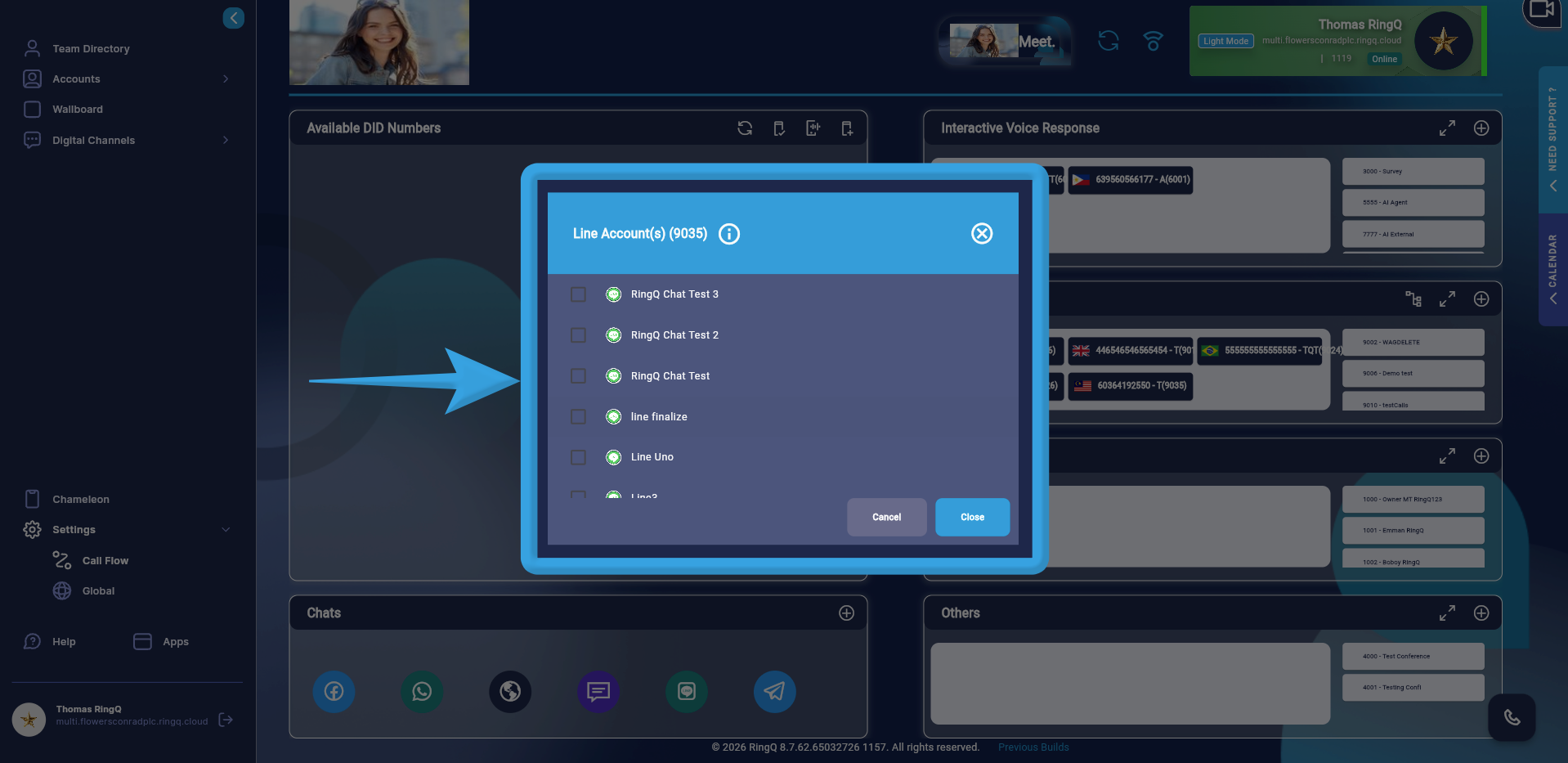Check the RingQ Chat Test 3 checkbox
The height and width of the screenshot is (763, 1568).
(x=579, y=294)
